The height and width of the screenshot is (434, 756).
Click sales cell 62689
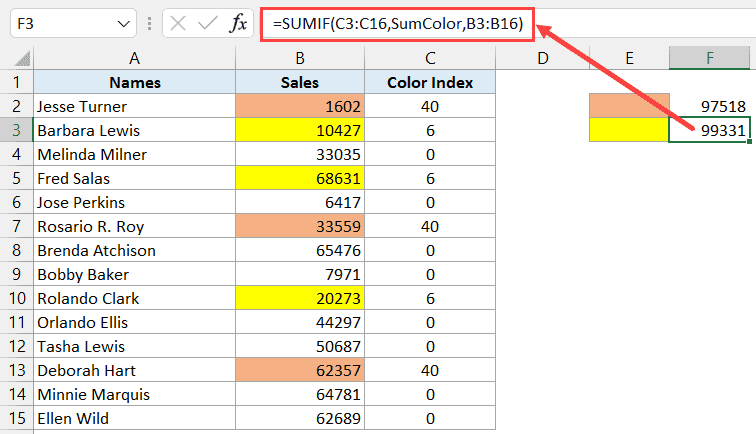point(300,418)
